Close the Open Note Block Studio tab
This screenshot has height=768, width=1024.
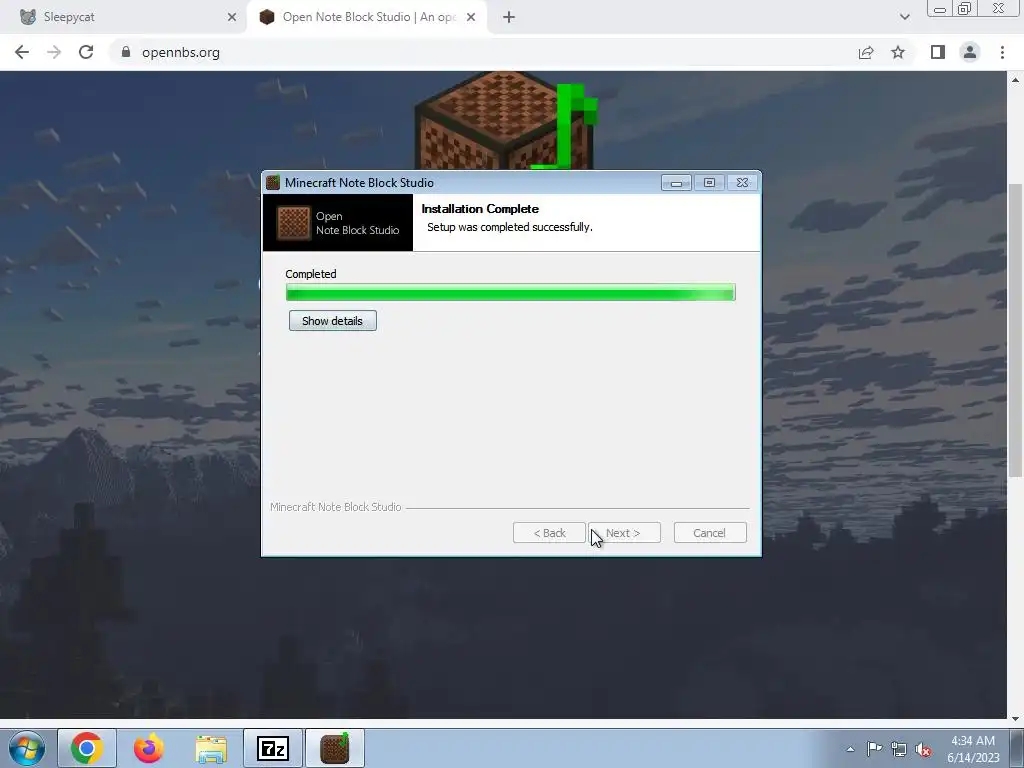pyautogui.click(x=471, y=17)
